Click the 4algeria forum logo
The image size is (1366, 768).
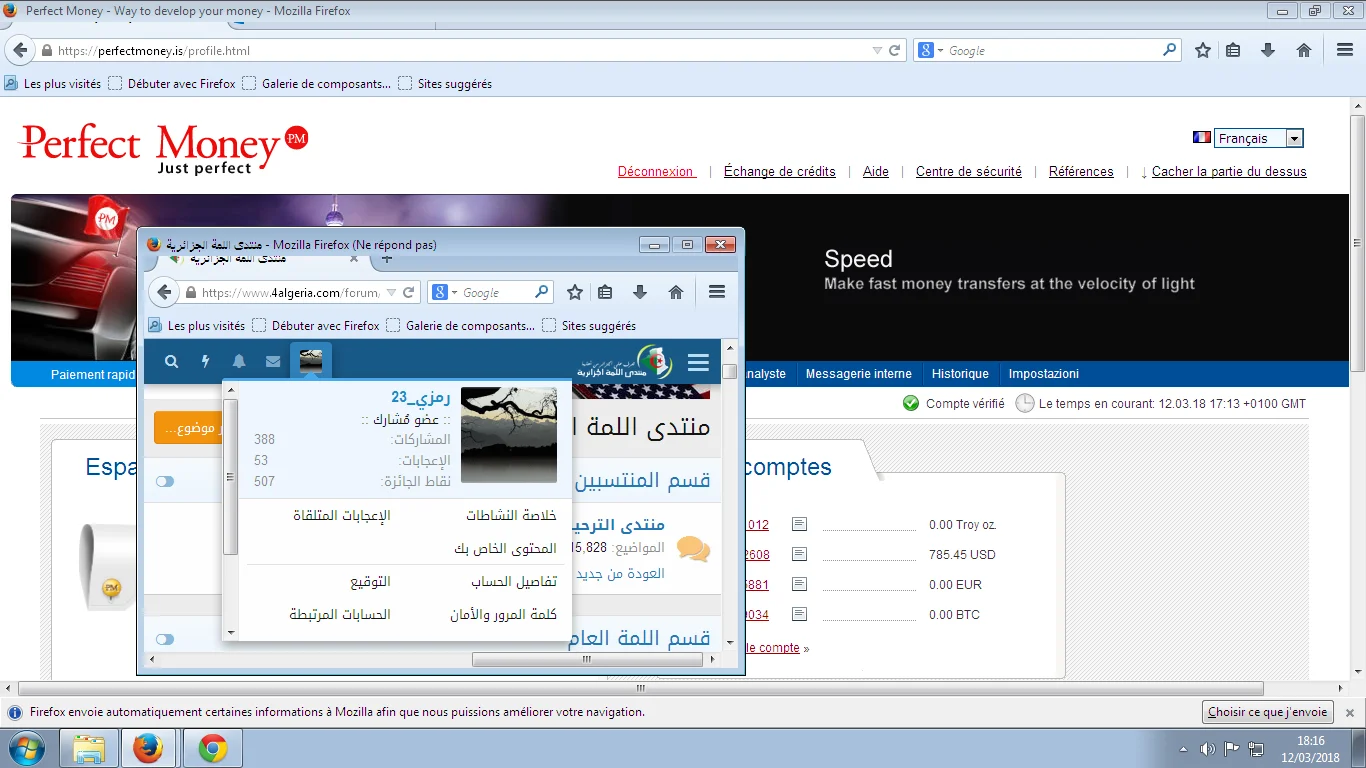(625, 362)
